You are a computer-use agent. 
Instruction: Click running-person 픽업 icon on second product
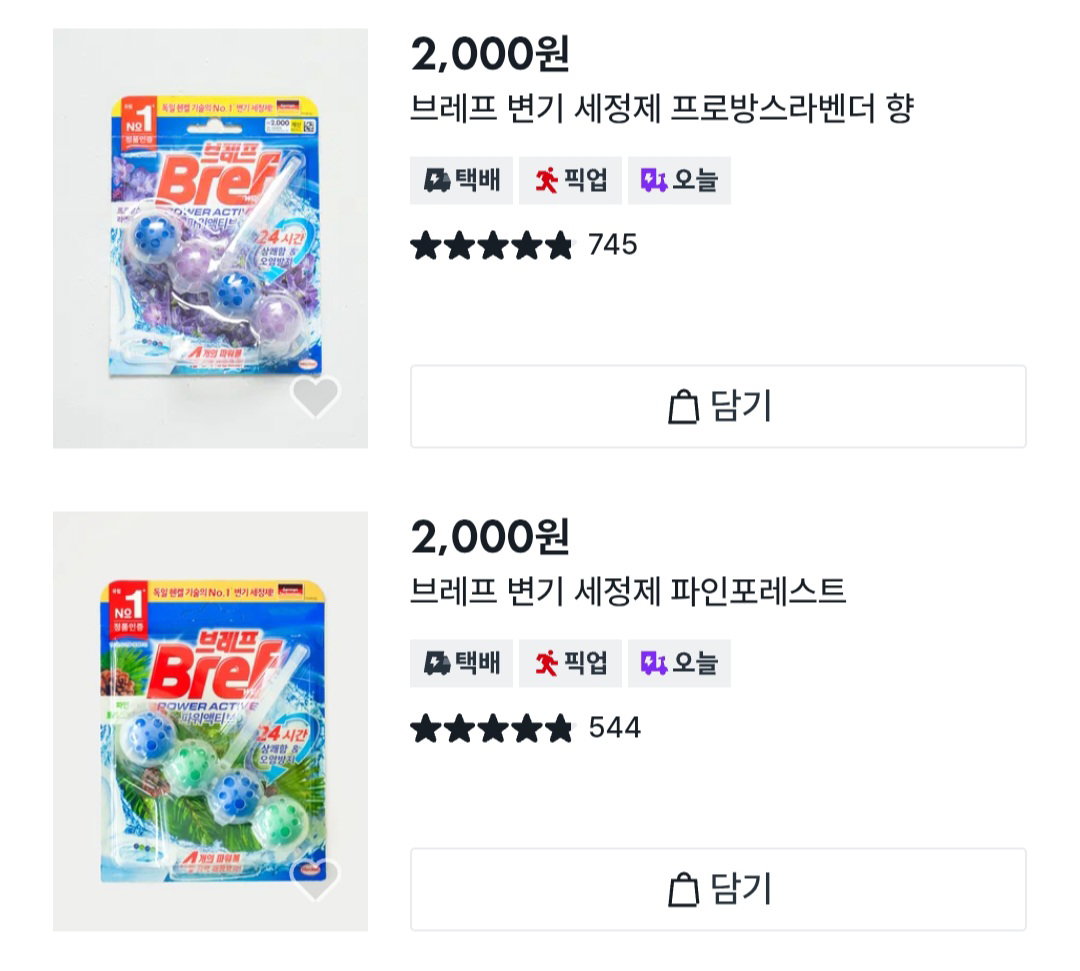(x=546, y=664)
